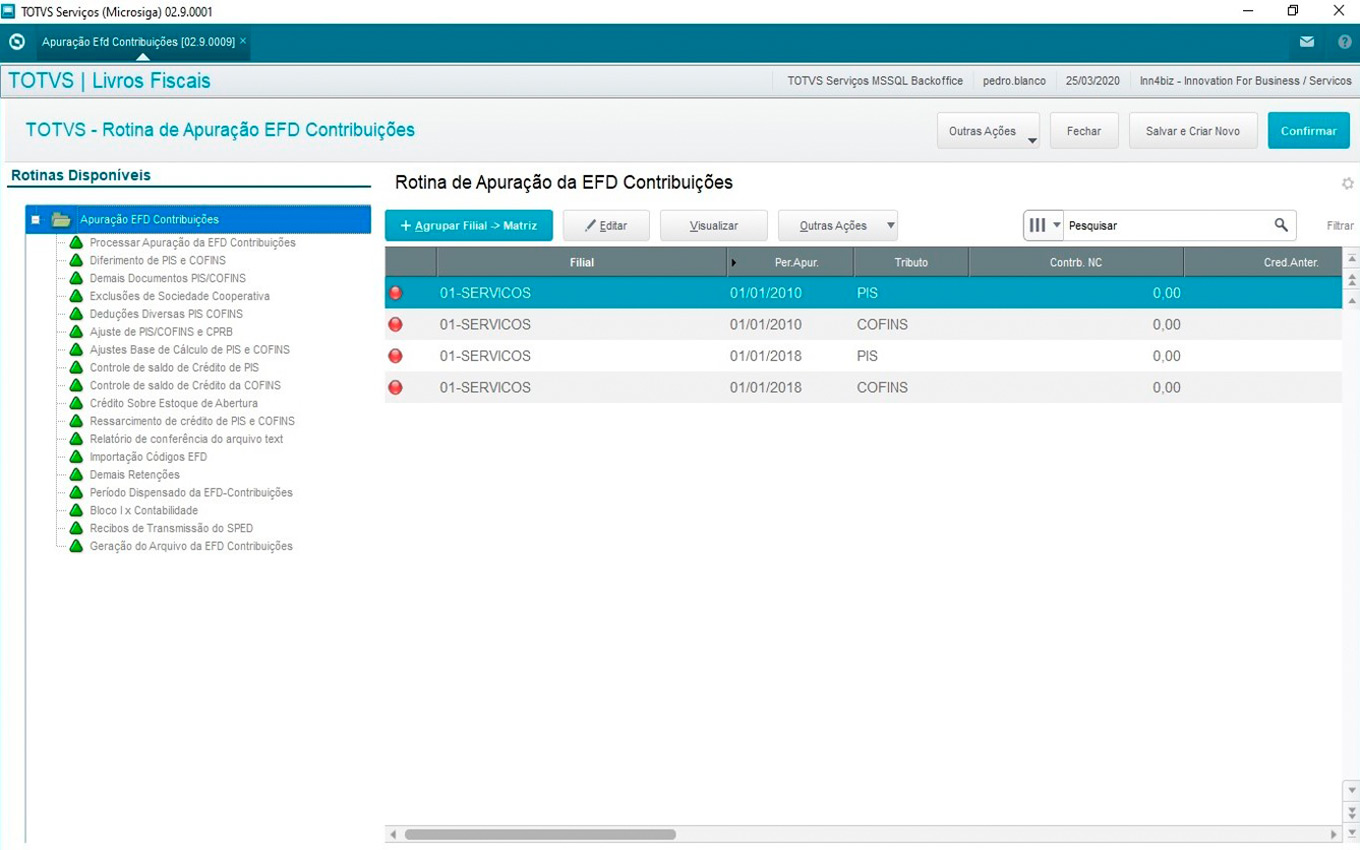Screen dimensions: 1360x850
Task: Click the magnifier search icon
Action: click(1281, 225)
